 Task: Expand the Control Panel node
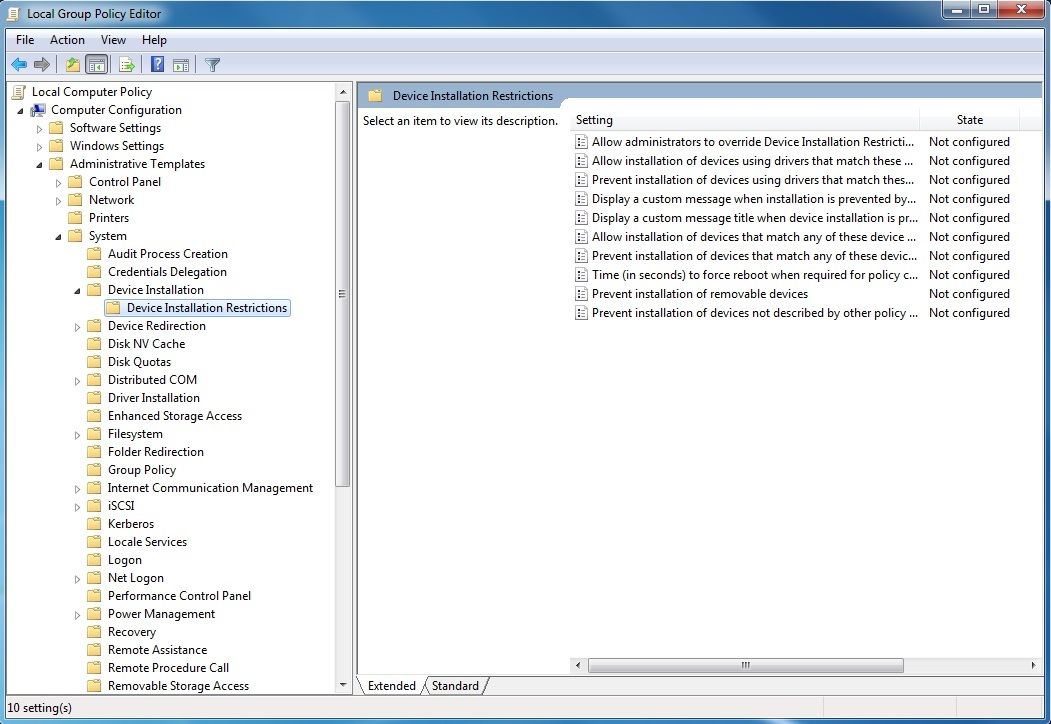[58, 182]
